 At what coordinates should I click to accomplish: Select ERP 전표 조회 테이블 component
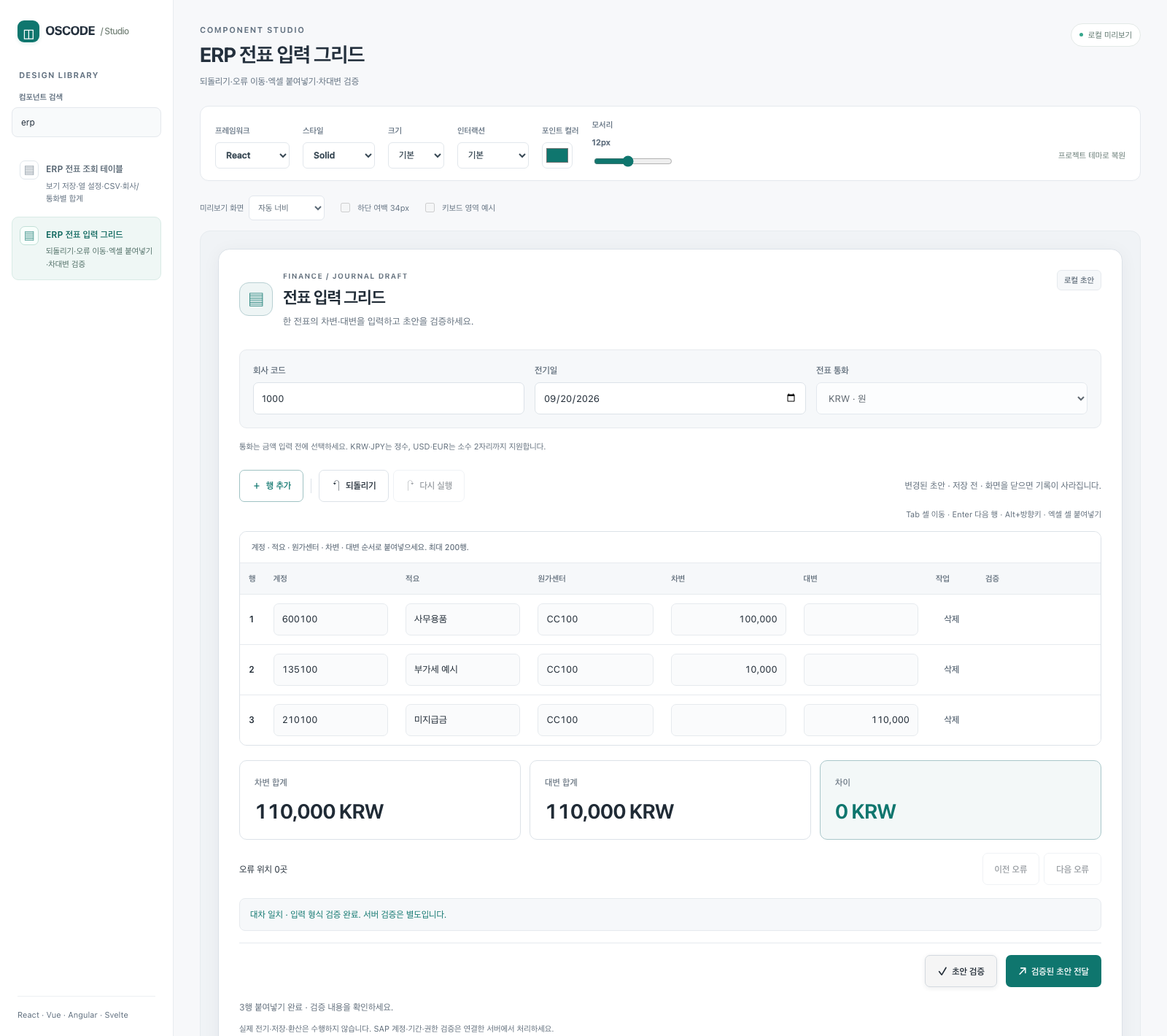click(x=86, y=182)
